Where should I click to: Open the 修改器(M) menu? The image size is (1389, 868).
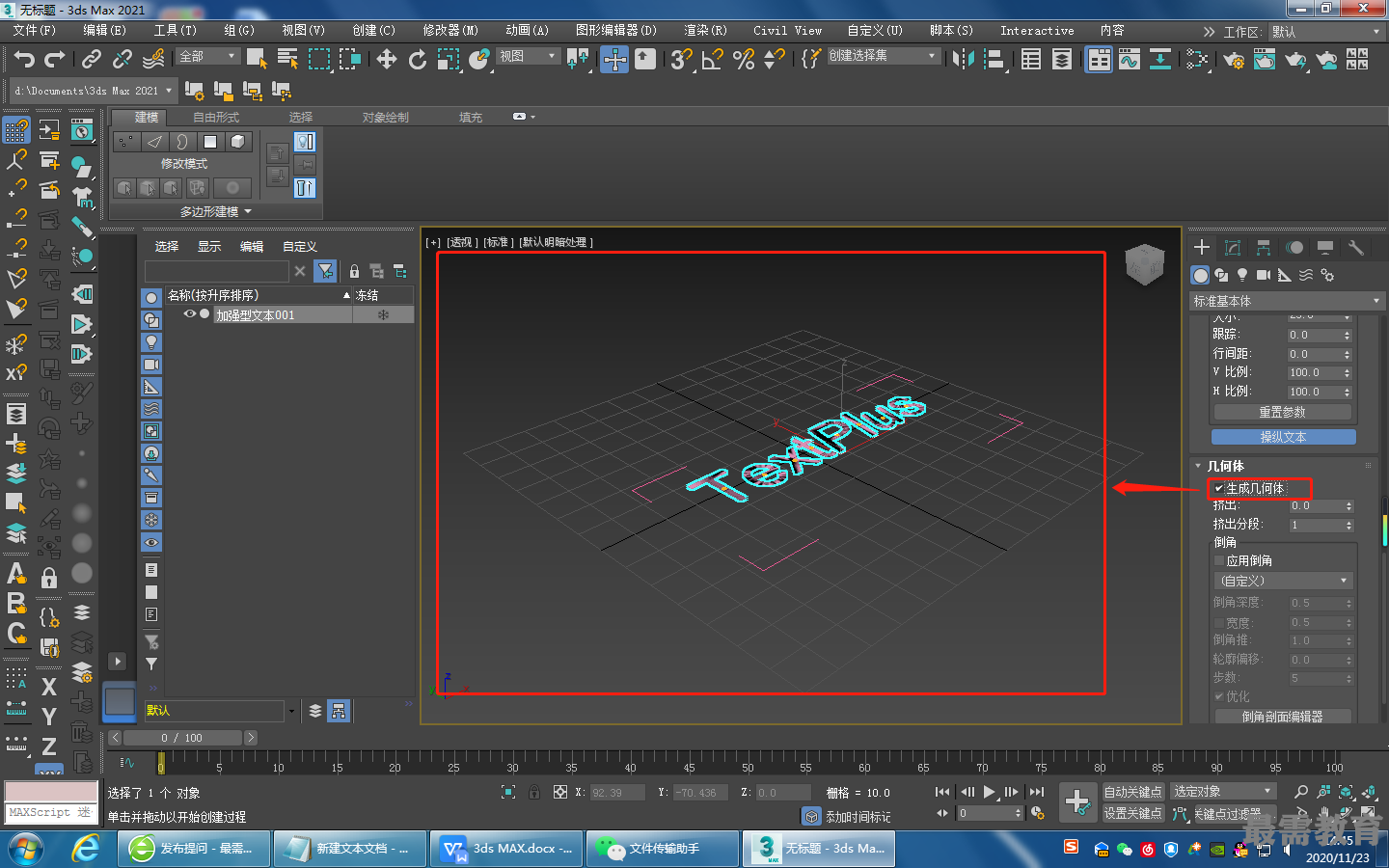tap(449, 30)
